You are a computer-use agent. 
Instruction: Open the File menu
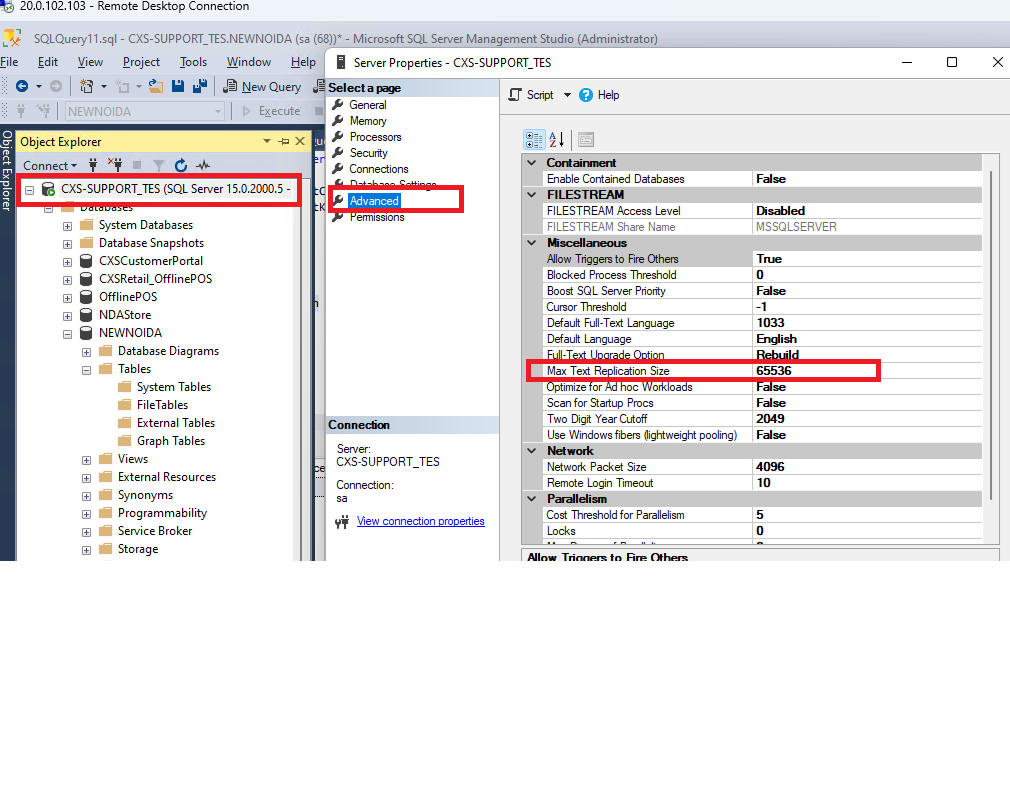coord(9,62)
